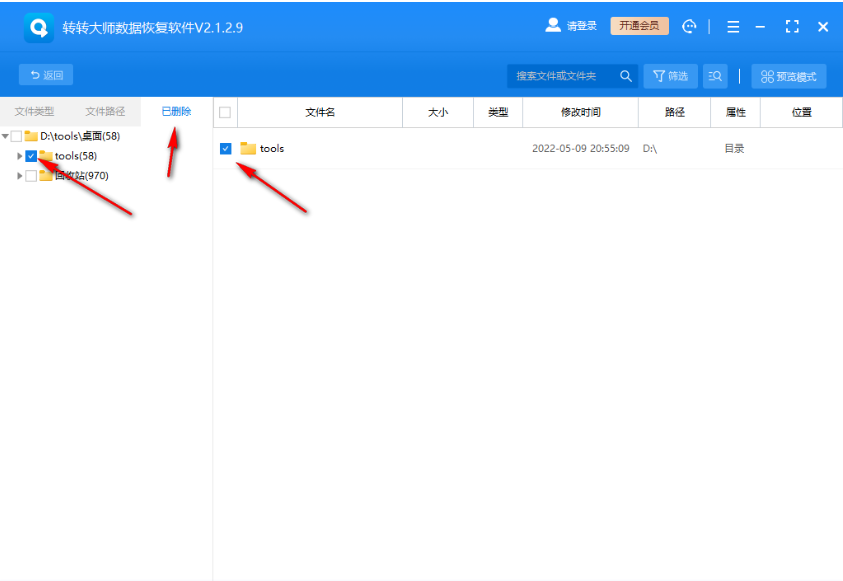The height and width of the screenshot is (581, 843).
Task: Switch to 文件类型 tab
Action: tap(34, 111)
